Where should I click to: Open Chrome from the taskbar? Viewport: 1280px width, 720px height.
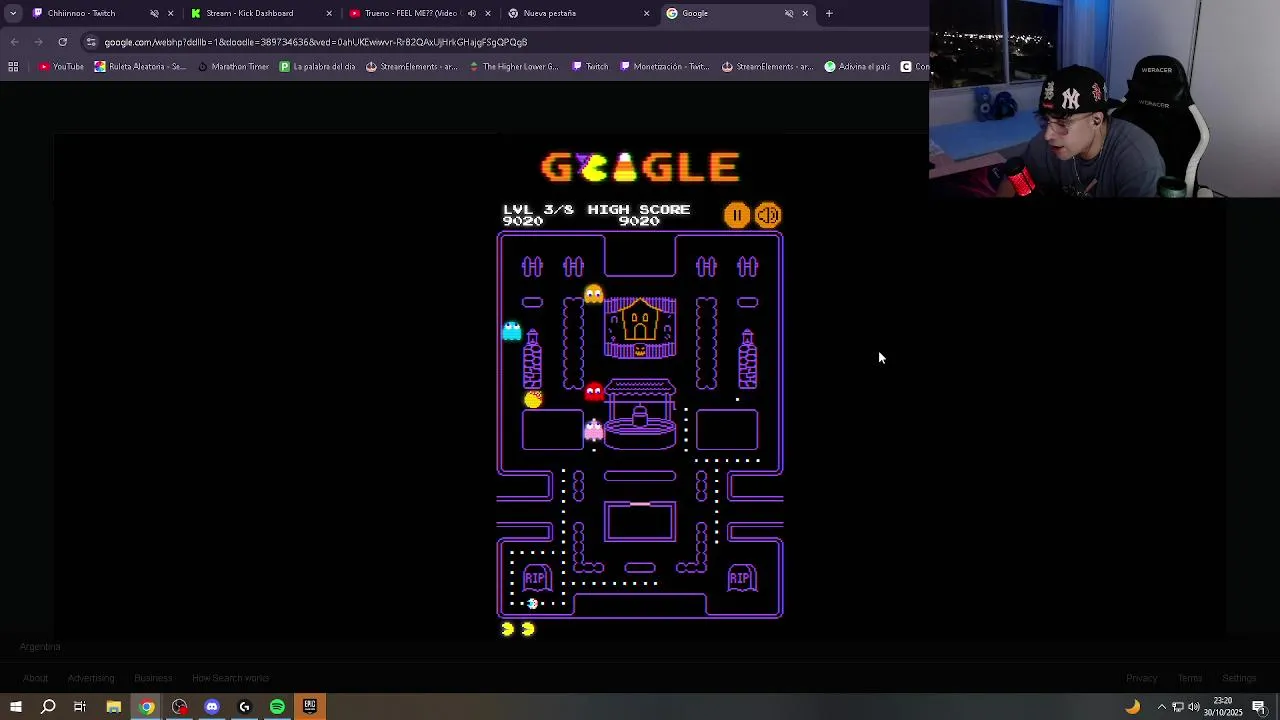click(x=146, y=707)
